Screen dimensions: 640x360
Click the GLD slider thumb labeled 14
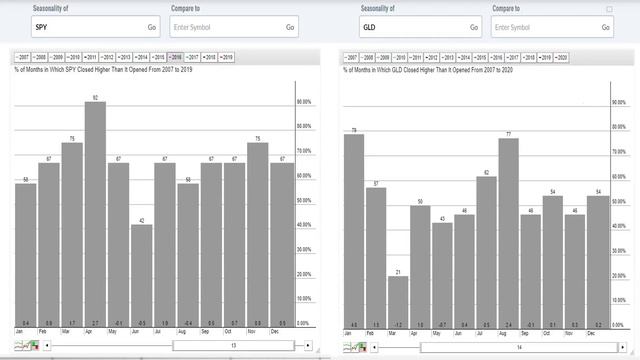519,347
